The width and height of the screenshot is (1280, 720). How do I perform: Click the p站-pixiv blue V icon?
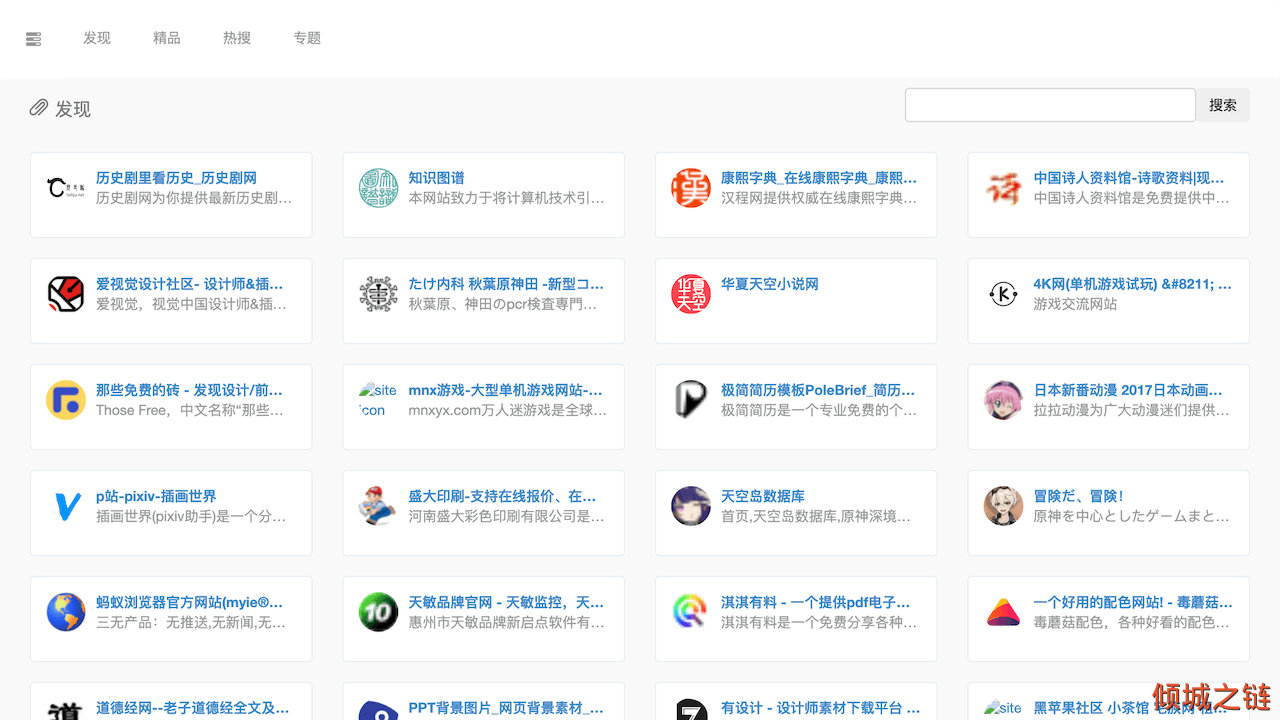(66, 506)
